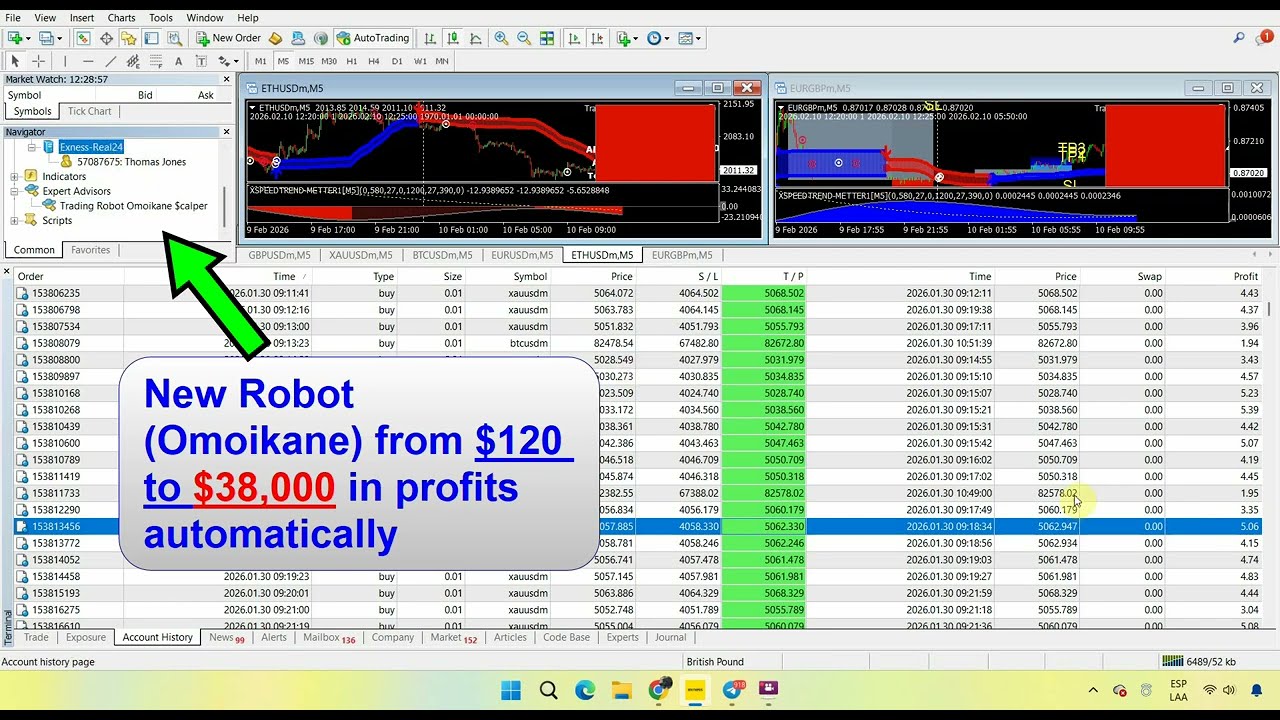1280x720 pixels.
Task: Switch to Bar Chart display
Action: [430, 38]
